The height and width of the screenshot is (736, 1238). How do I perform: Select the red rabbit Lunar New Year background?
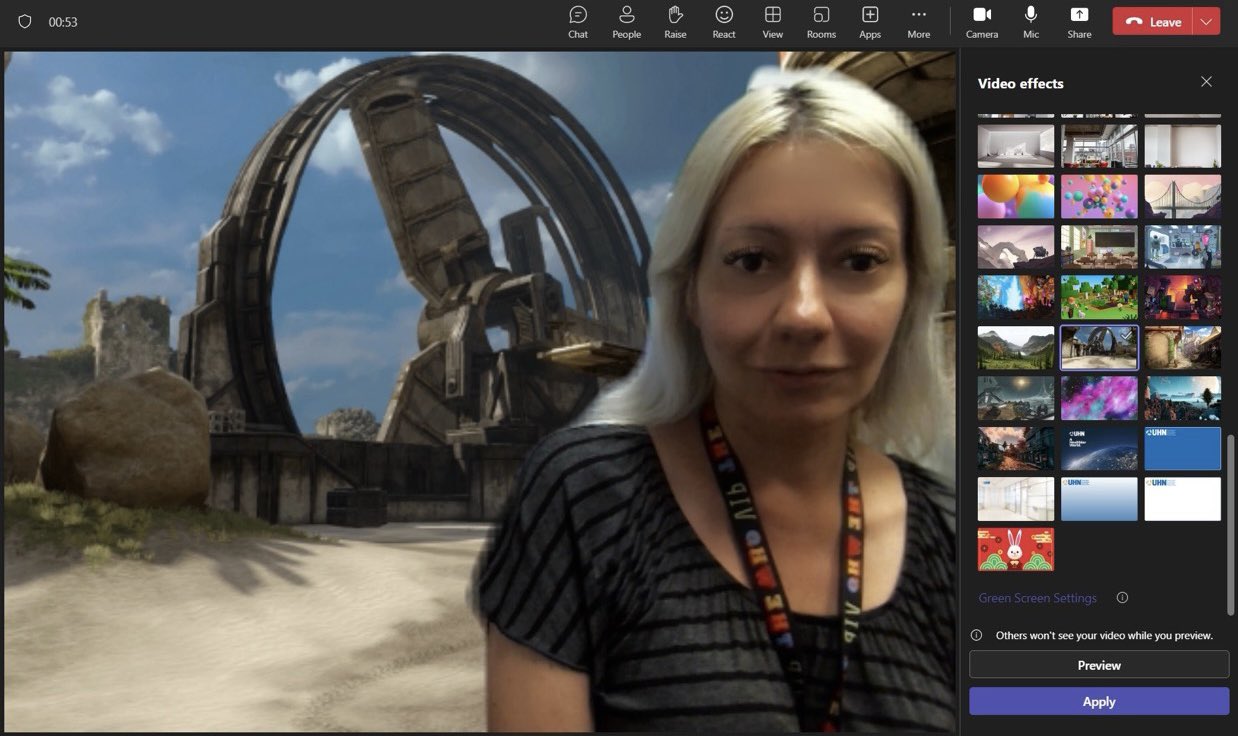(x=1016, y=549)
